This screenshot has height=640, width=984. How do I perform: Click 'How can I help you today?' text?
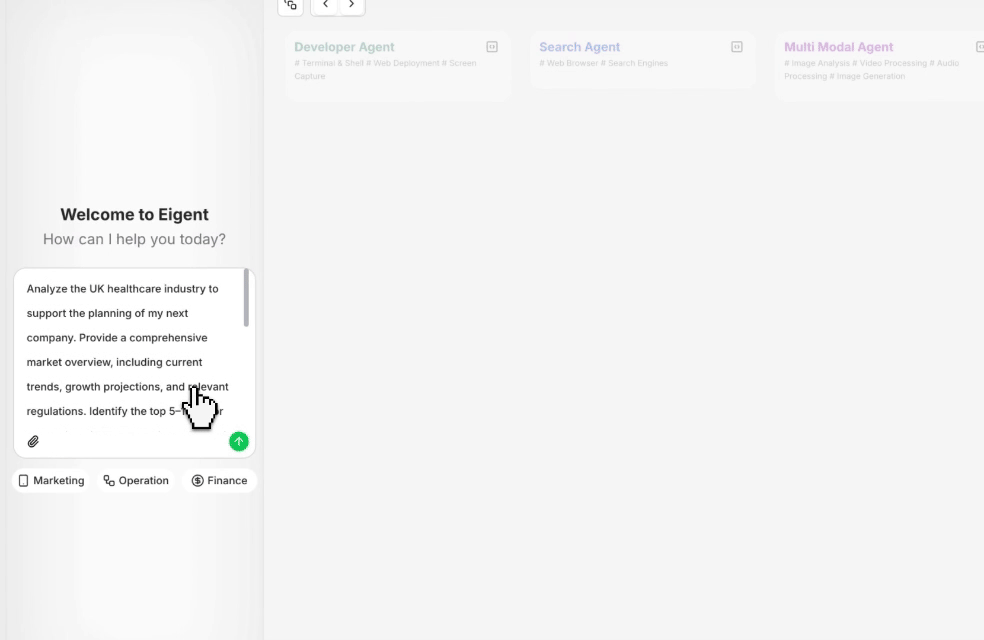[134, 239]
